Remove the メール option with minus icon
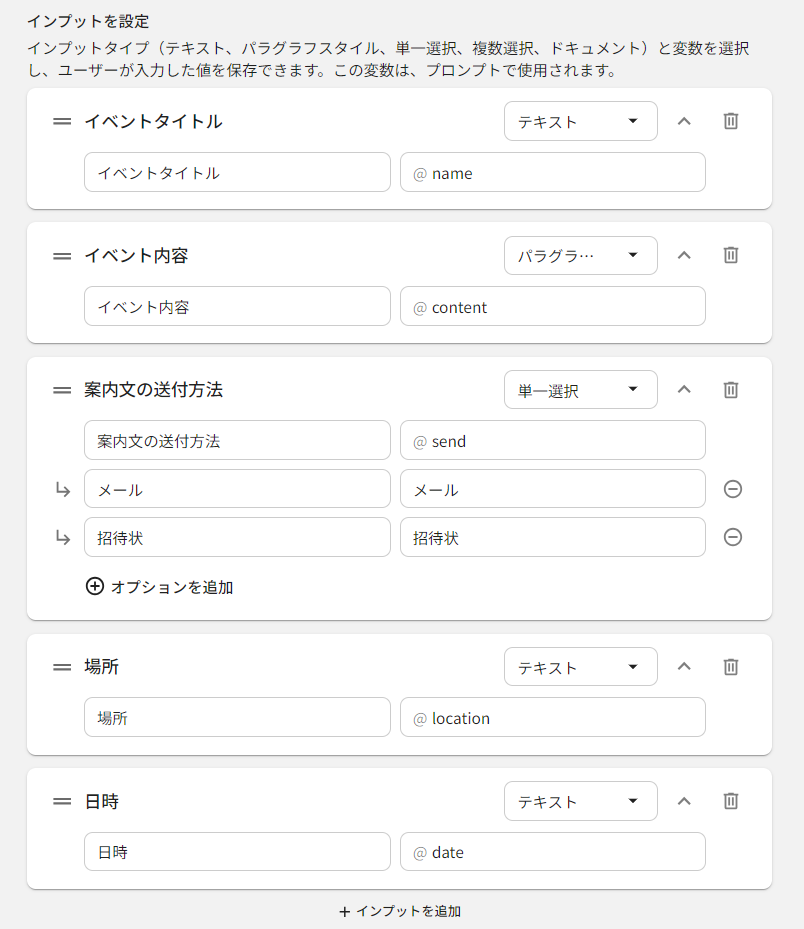Image resolution: width=804 pixels, height=929 pixels. (x=732, y=489)
